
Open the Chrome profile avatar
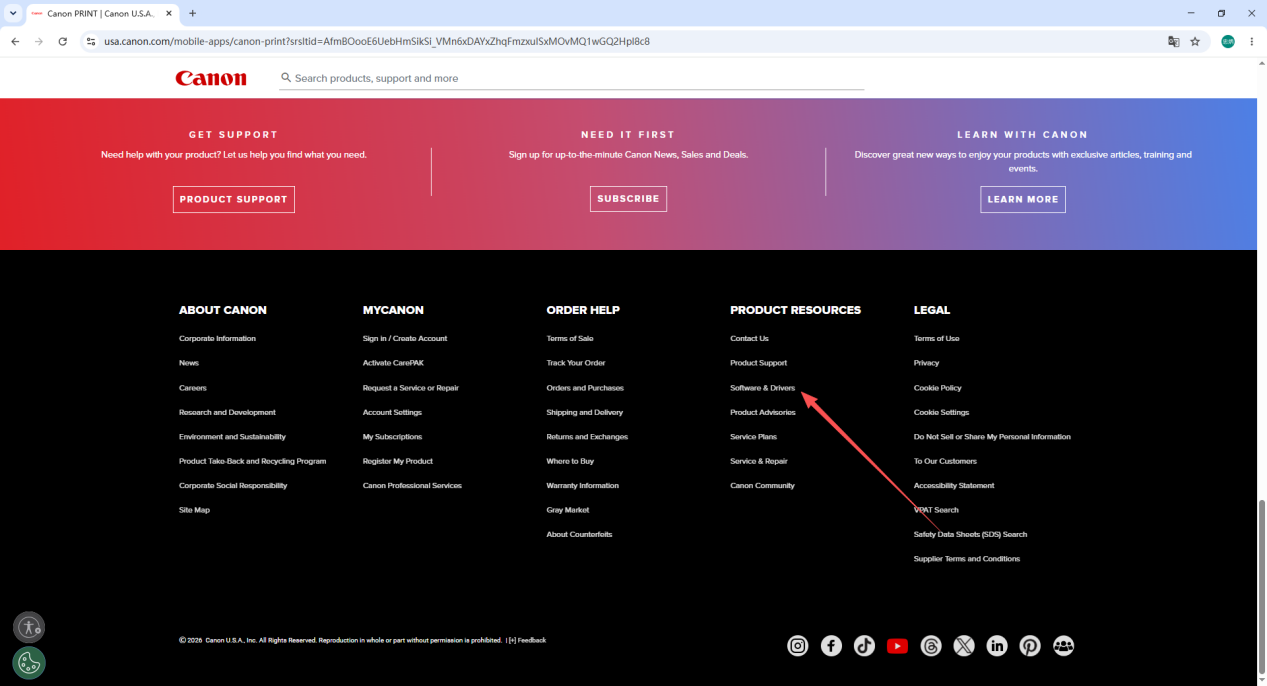1228,41
